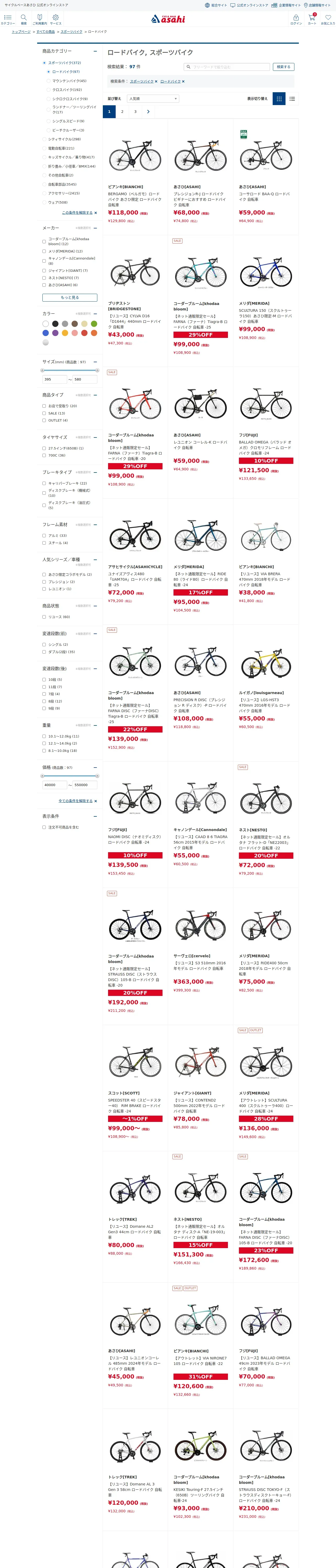Open the ご利用案内 guide icon

[40, 18]
